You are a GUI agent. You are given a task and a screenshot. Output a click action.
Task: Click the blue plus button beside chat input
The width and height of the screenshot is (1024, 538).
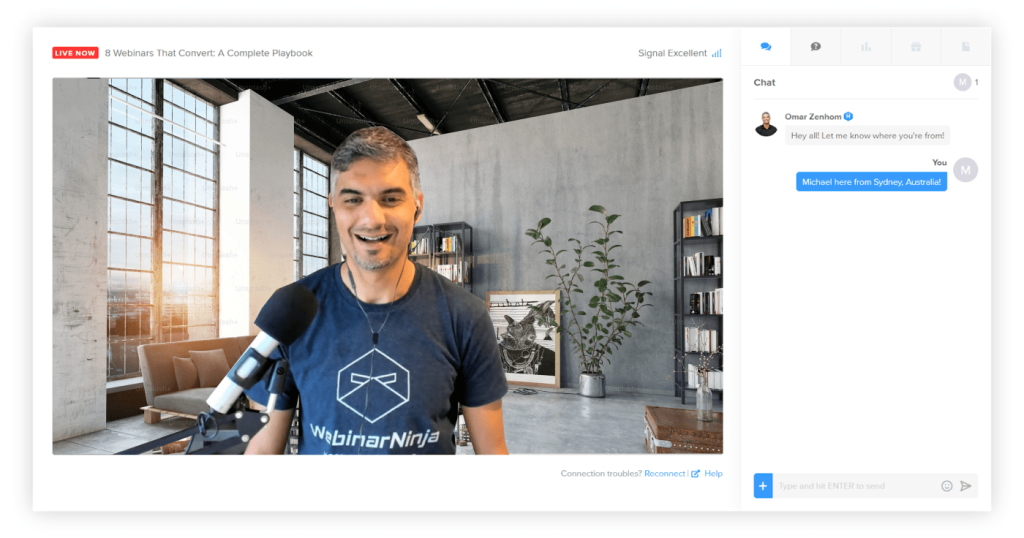pyautogui.click(x=762, y=486)
